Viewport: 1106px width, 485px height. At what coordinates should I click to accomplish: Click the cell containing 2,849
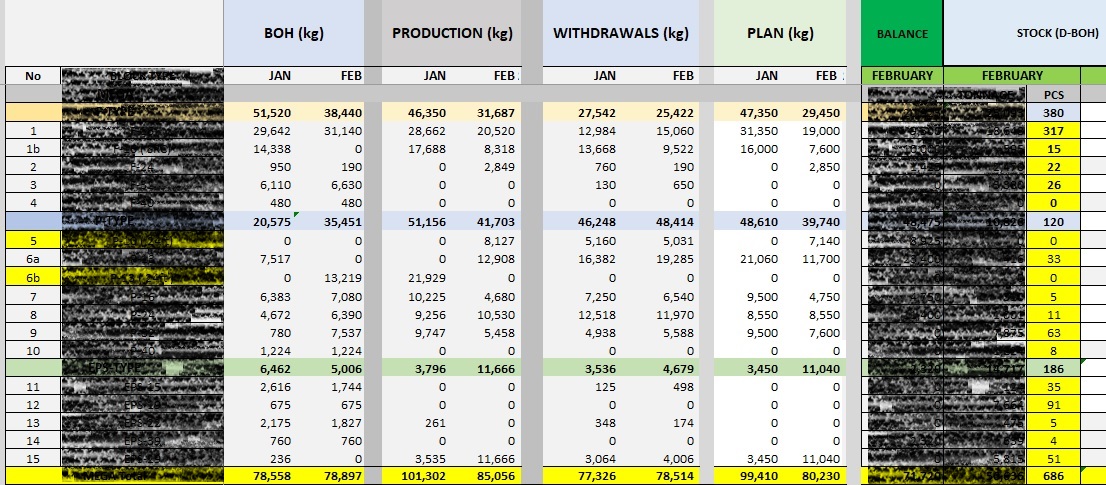coord(500,167)
